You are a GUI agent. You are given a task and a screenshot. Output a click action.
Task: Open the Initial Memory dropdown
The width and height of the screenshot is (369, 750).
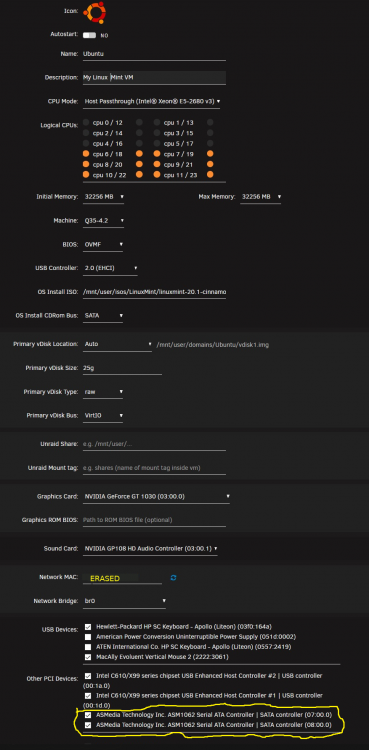(103, 197)
